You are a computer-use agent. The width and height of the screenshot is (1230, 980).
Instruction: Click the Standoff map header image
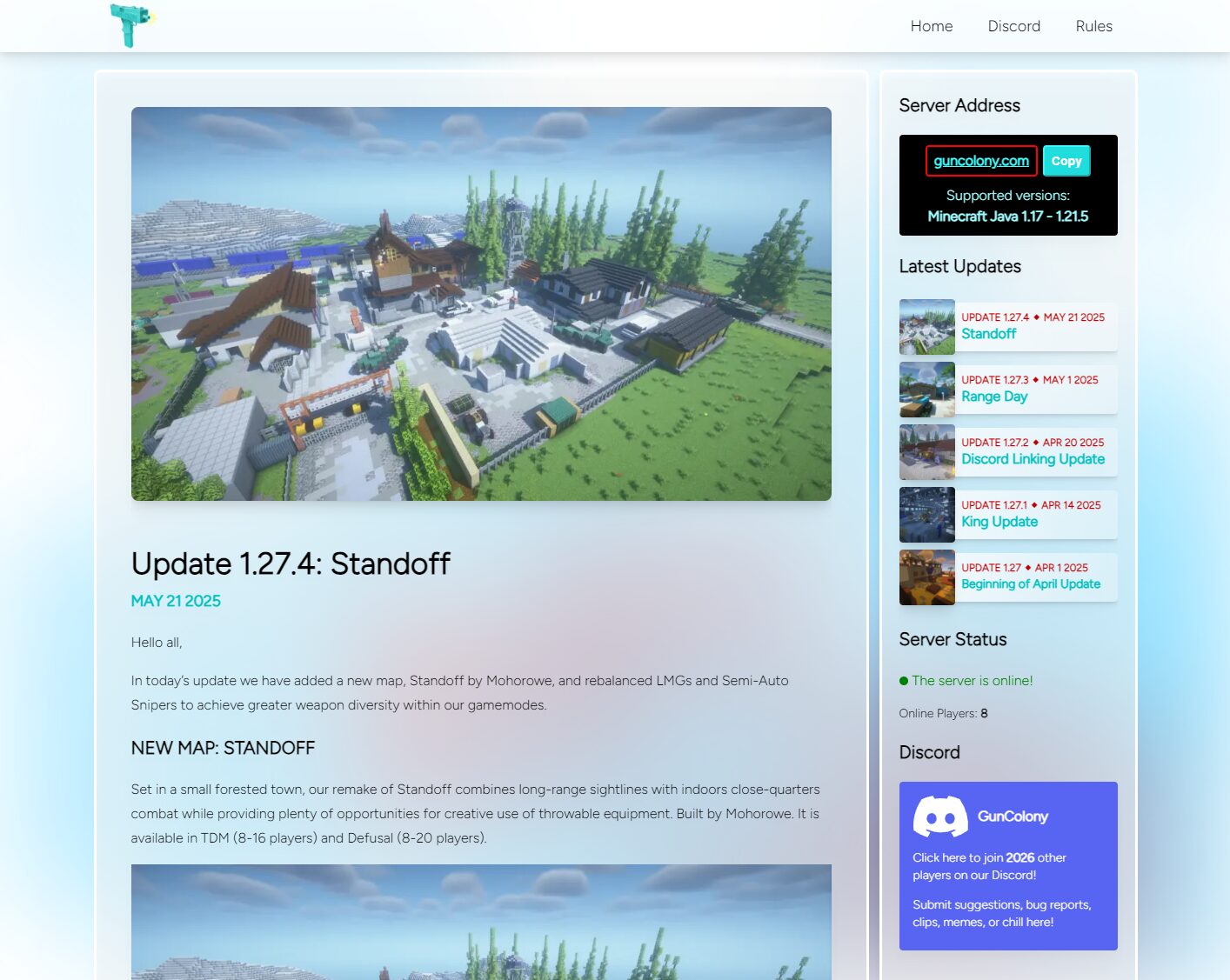point(481,303)
